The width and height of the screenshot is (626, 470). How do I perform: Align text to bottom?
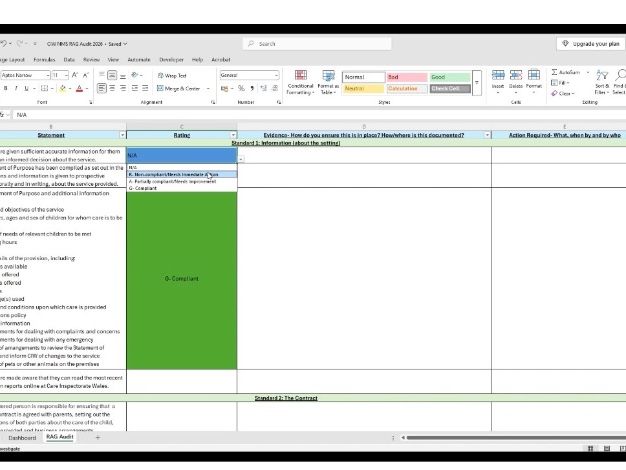(123, 75)
